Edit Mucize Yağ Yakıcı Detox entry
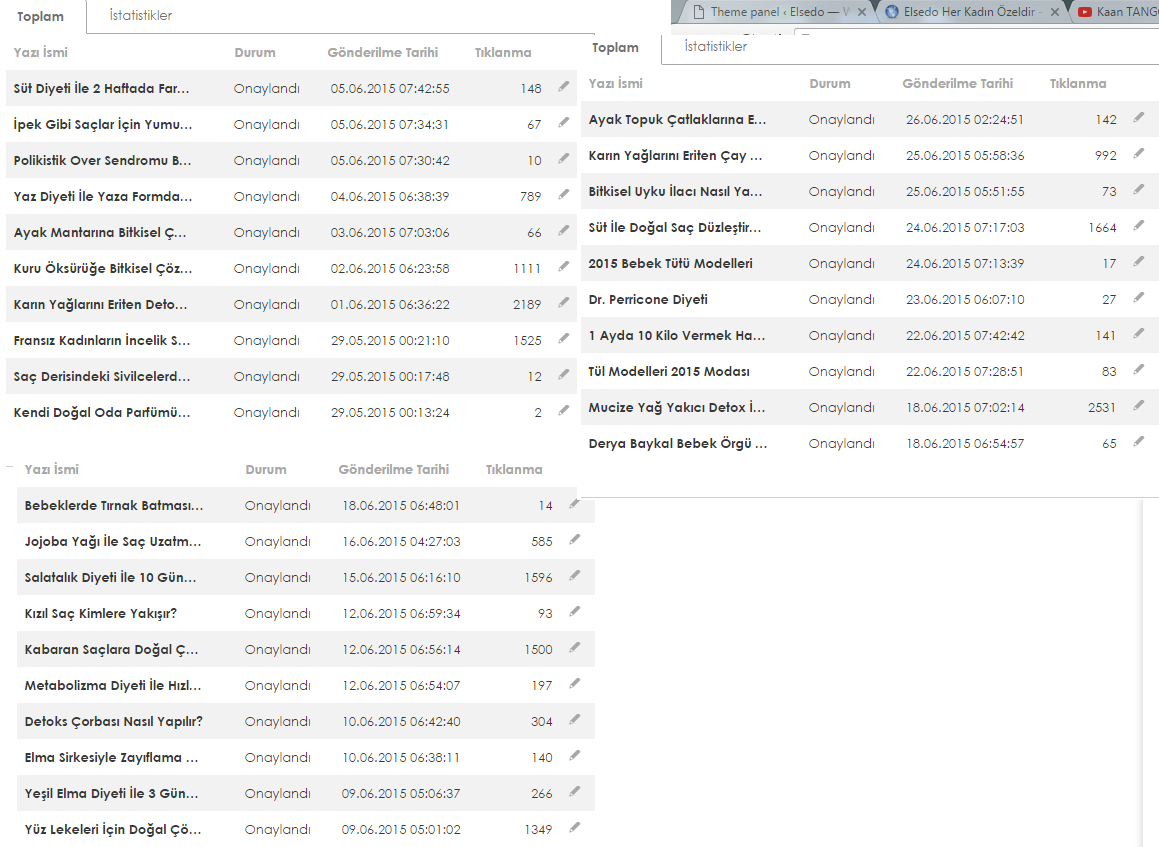The width and height of the screenshot is (1159, 847). pos(1139,406)
